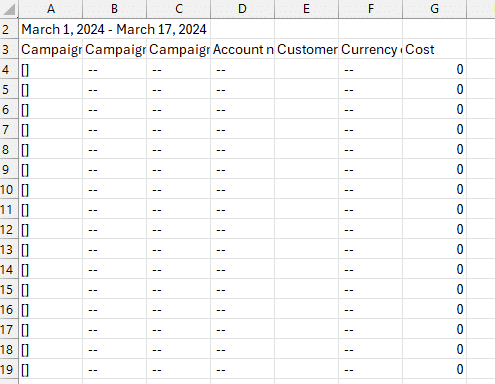
Task: Select column C header
Action: pyautogui.click(x=178, y=9)
